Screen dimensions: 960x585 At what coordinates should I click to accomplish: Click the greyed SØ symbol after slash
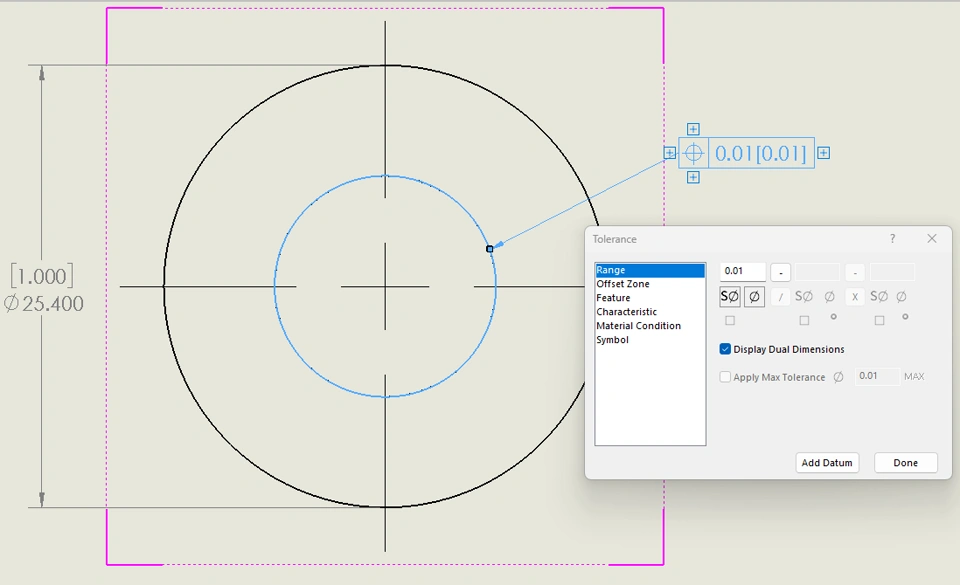point(803,297)
